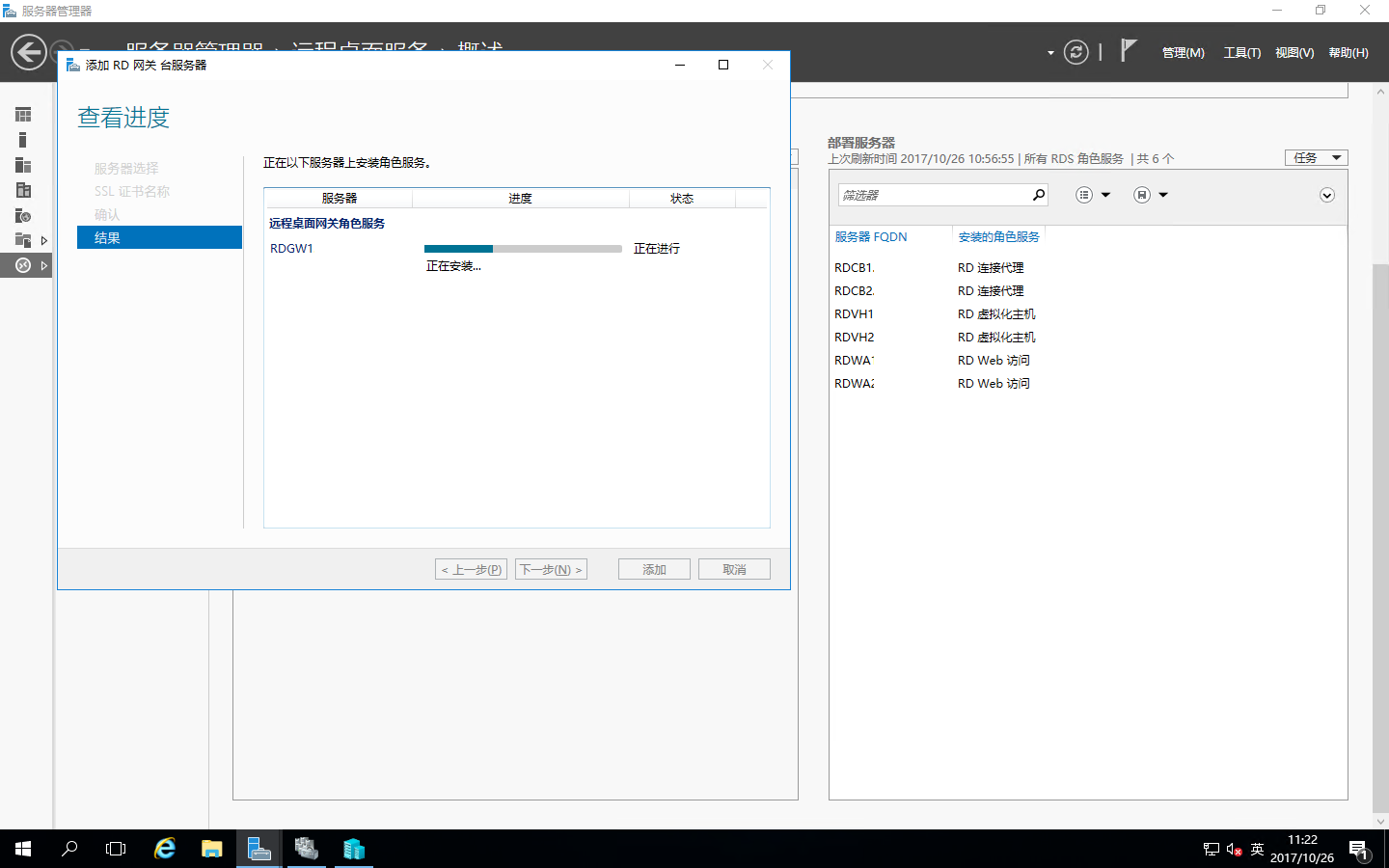Open the notifications flag icon
The width and height of the screenshot is (1389, 868).
tap(1129, 50)
